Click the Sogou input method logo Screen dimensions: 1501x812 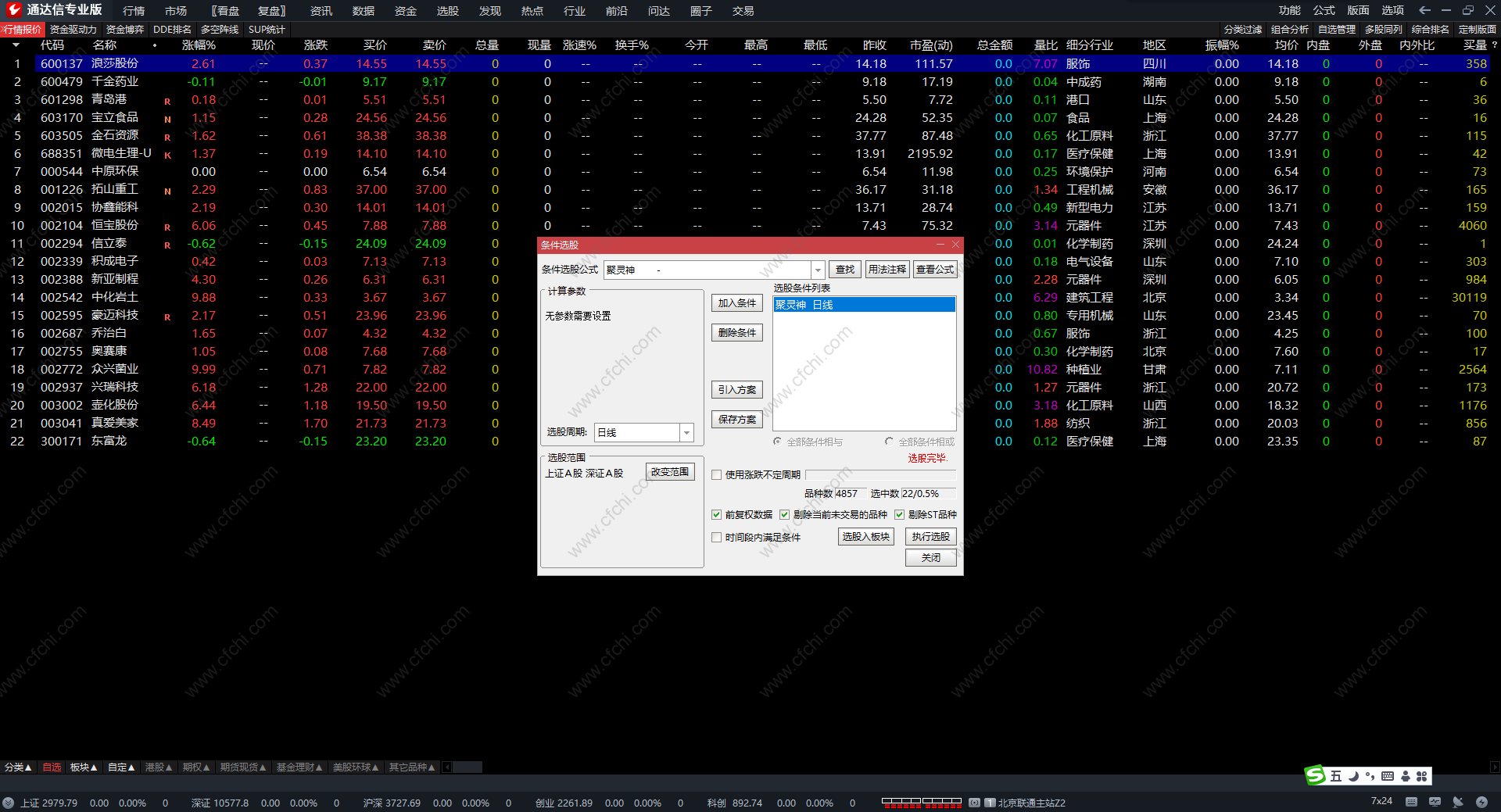pyautogui.click(x=1316, y=775)
